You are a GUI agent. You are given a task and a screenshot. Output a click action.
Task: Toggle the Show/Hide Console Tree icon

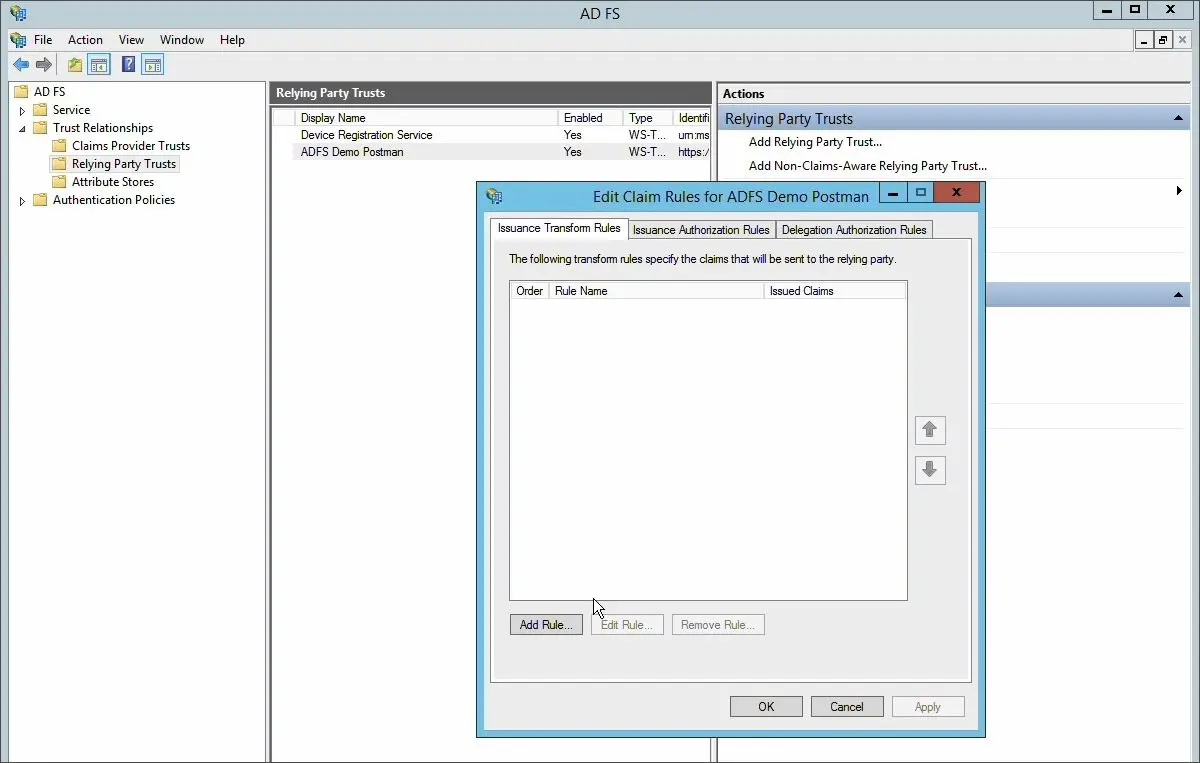(x=99, y=65)
